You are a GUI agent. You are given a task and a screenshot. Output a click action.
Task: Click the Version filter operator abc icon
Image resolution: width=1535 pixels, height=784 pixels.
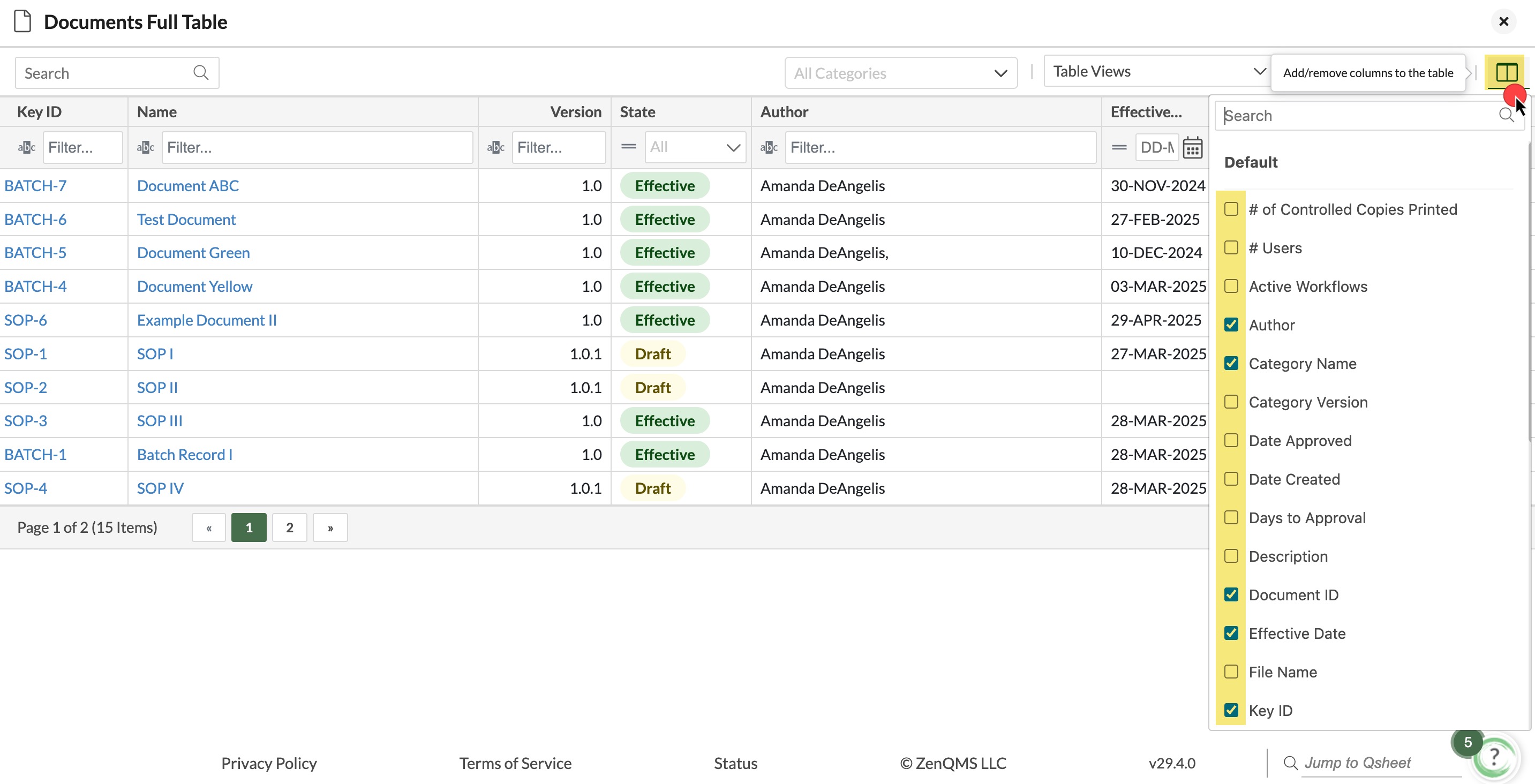(x=496, y=147)
